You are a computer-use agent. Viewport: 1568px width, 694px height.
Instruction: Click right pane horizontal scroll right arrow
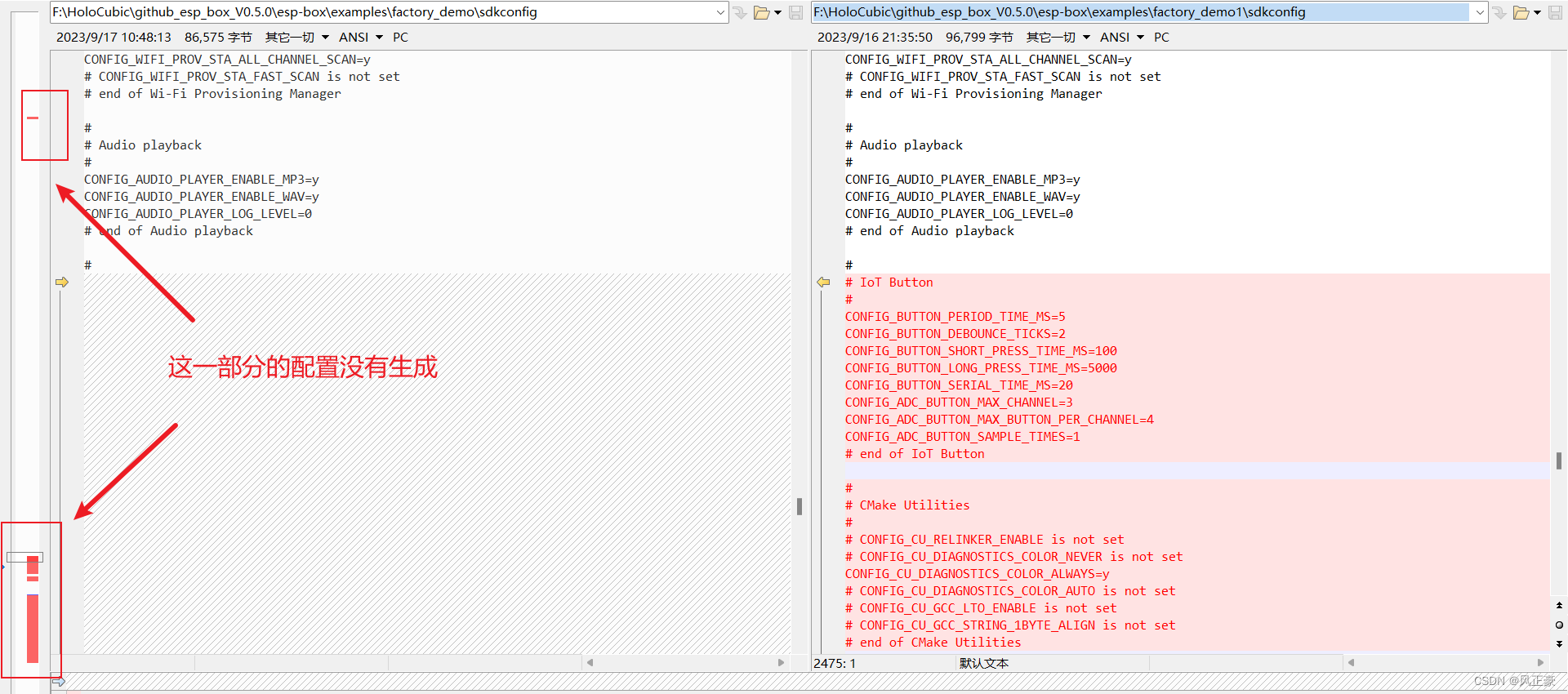tap(1541, 662)
